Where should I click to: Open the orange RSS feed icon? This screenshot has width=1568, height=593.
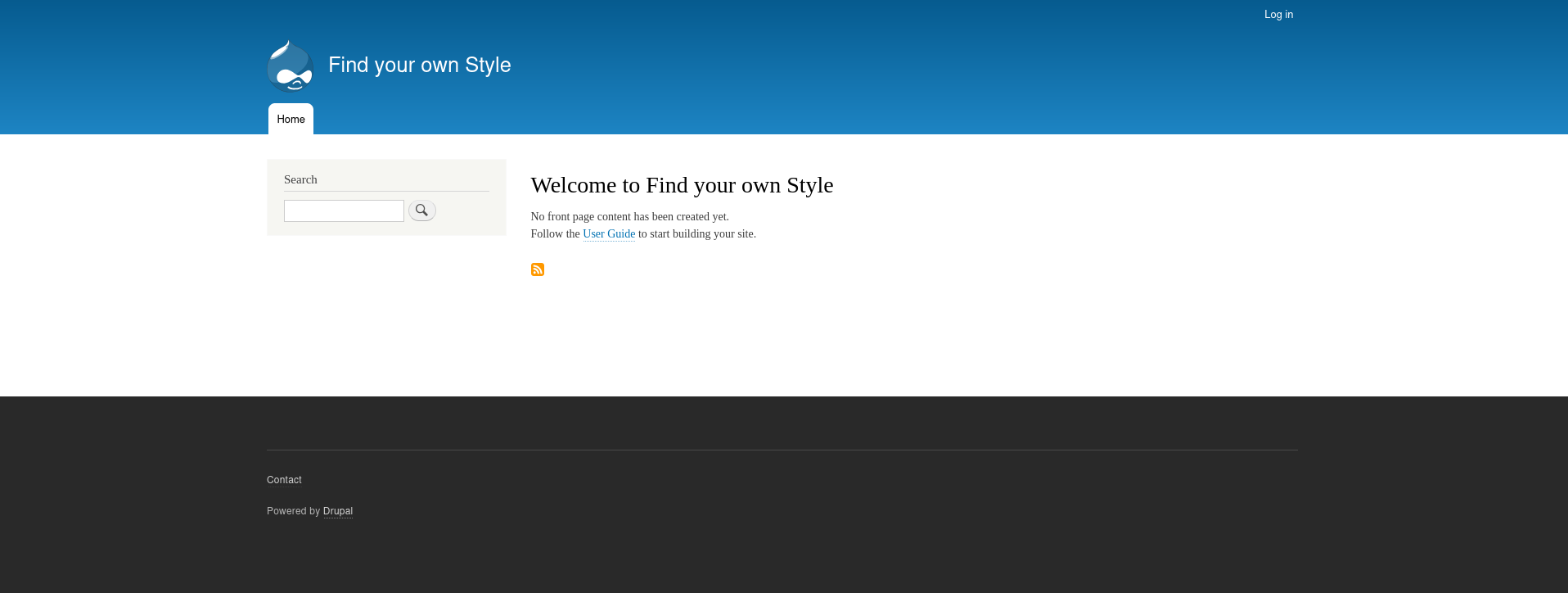point(538,269)
